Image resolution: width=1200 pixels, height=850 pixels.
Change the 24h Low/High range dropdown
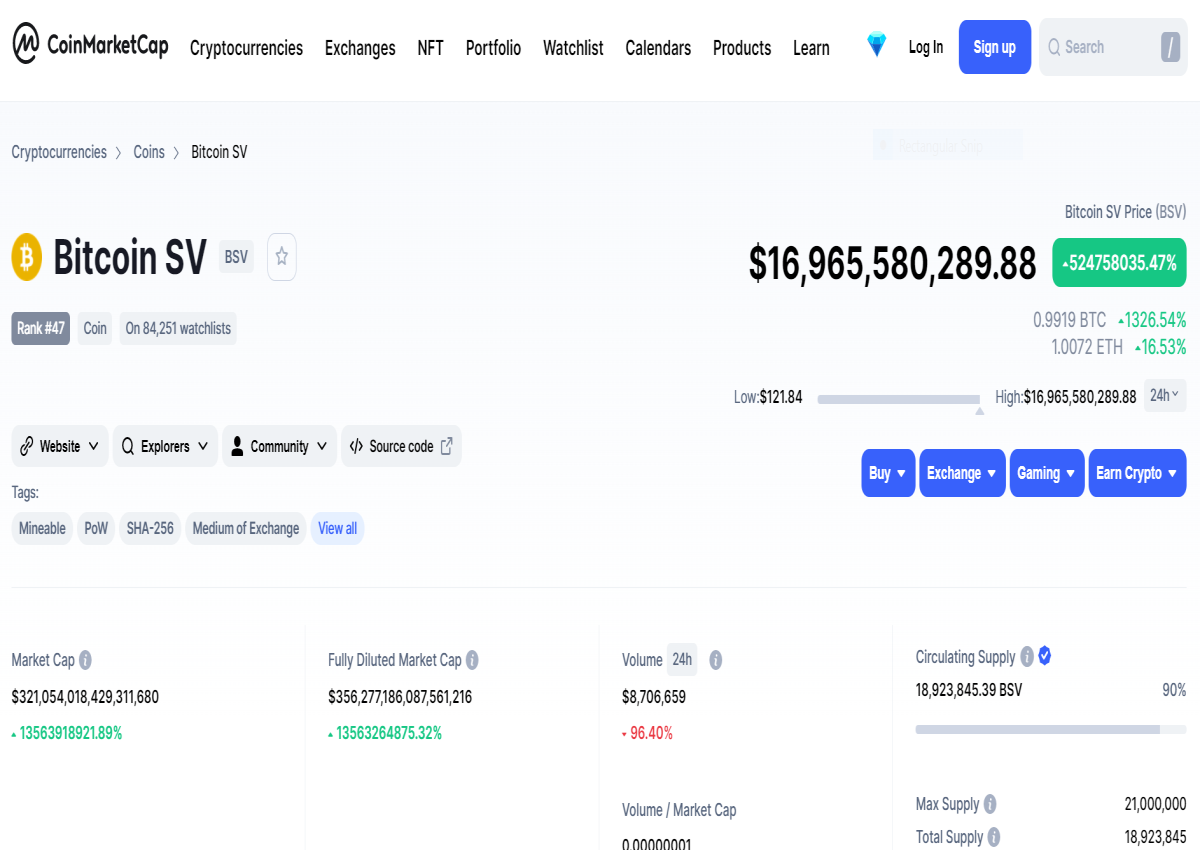1164,395
